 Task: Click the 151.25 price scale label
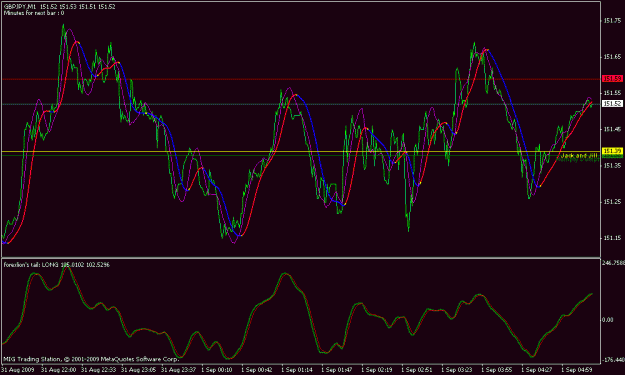(612, 202)
